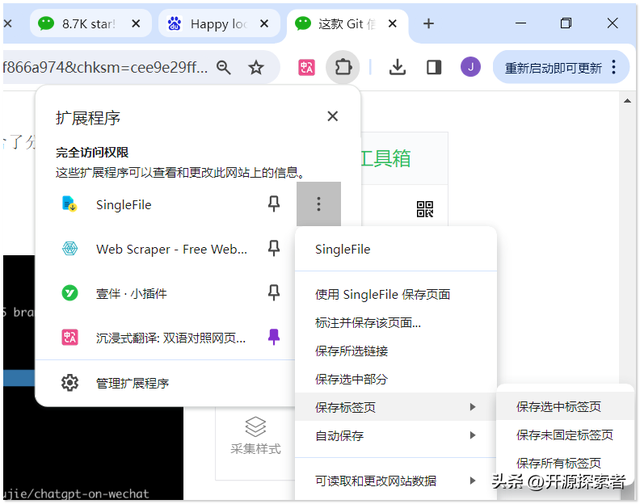The height and width of the screenshot is (504, 640).
Task: Pin the Web Scraper extension
Action: (273, 248)
